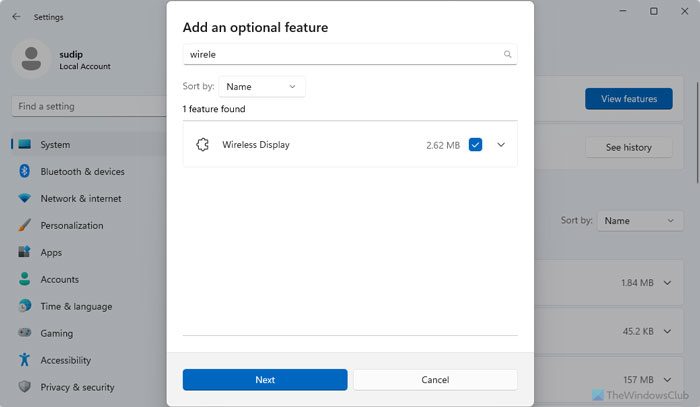Click the Network wifi icon
The image size is (700, 407).
click(25, 198)
